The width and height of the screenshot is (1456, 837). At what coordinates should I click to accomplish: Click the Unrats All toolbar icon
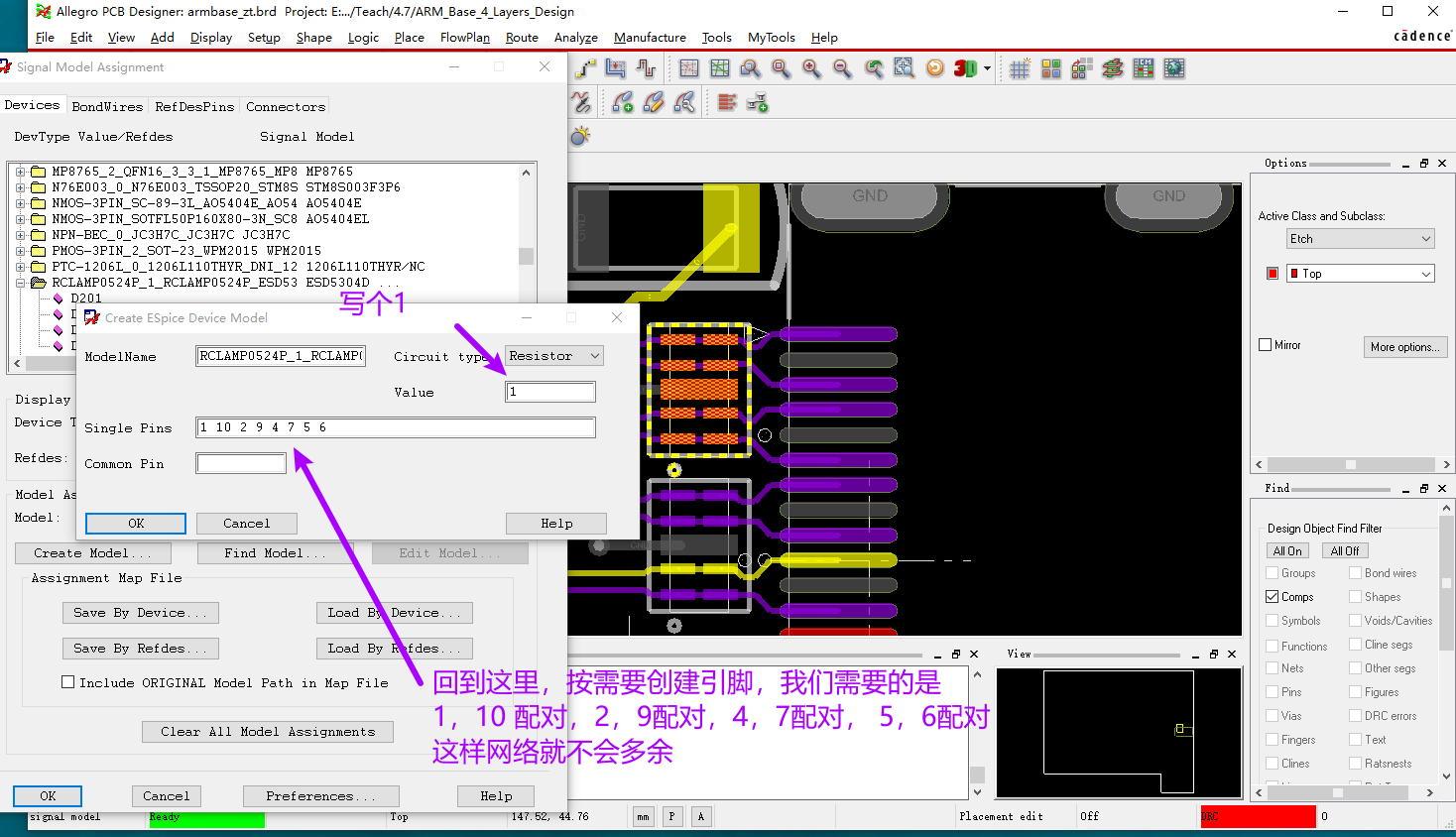tap(689, 68)
